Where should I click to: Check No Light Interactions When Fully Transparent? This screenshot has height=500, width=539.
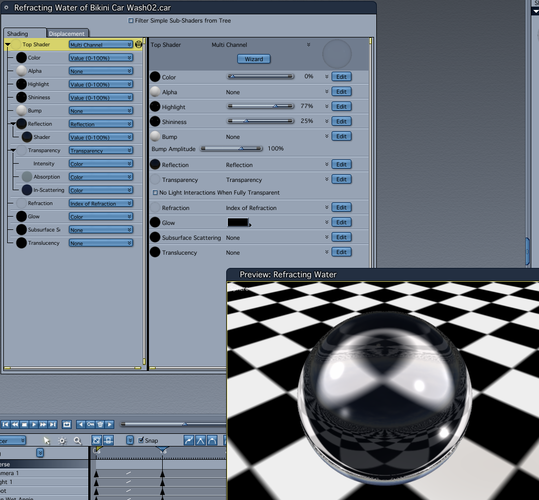tap(155, 193)
